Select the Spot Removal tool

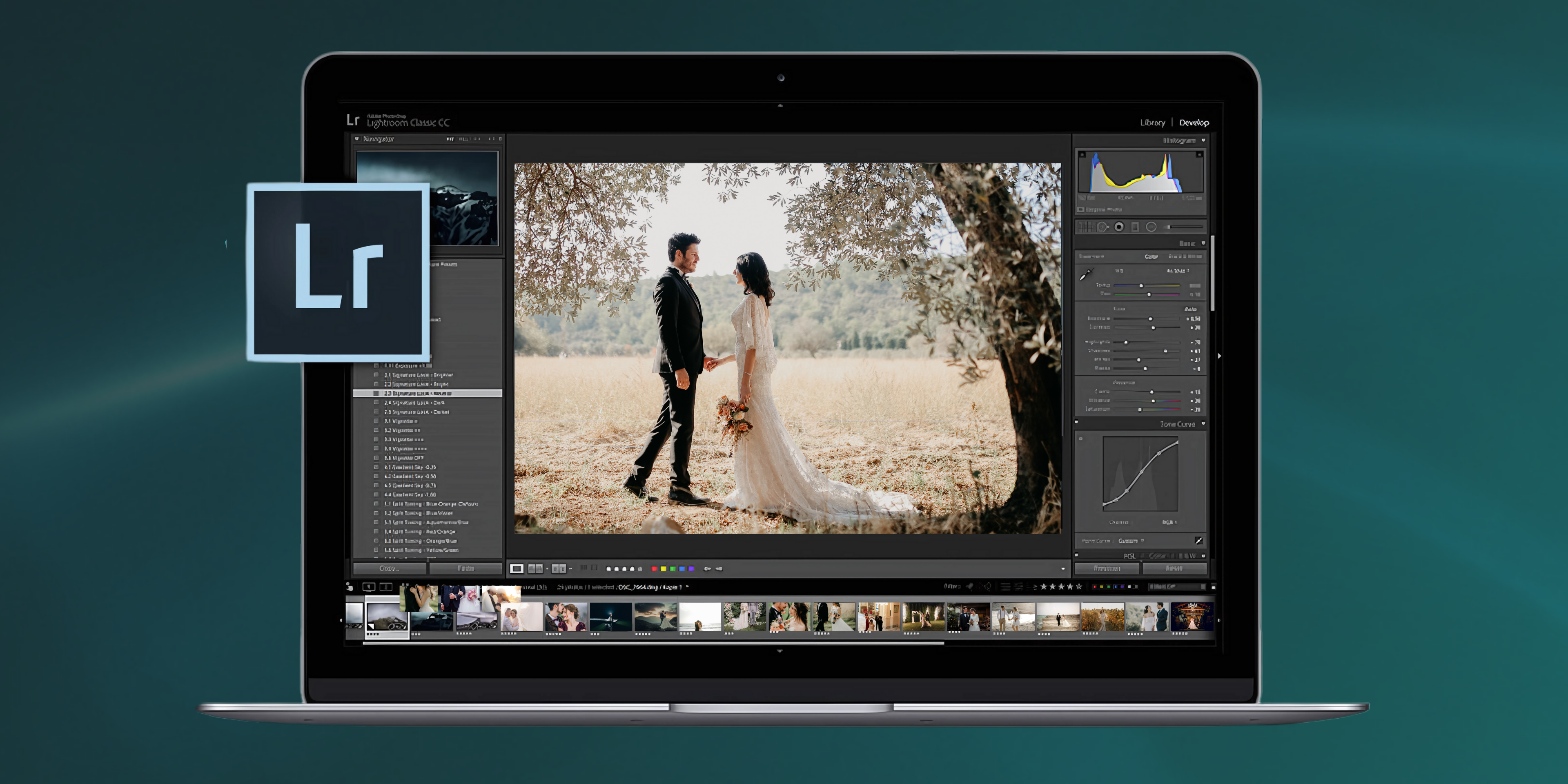pos(1103,227)
